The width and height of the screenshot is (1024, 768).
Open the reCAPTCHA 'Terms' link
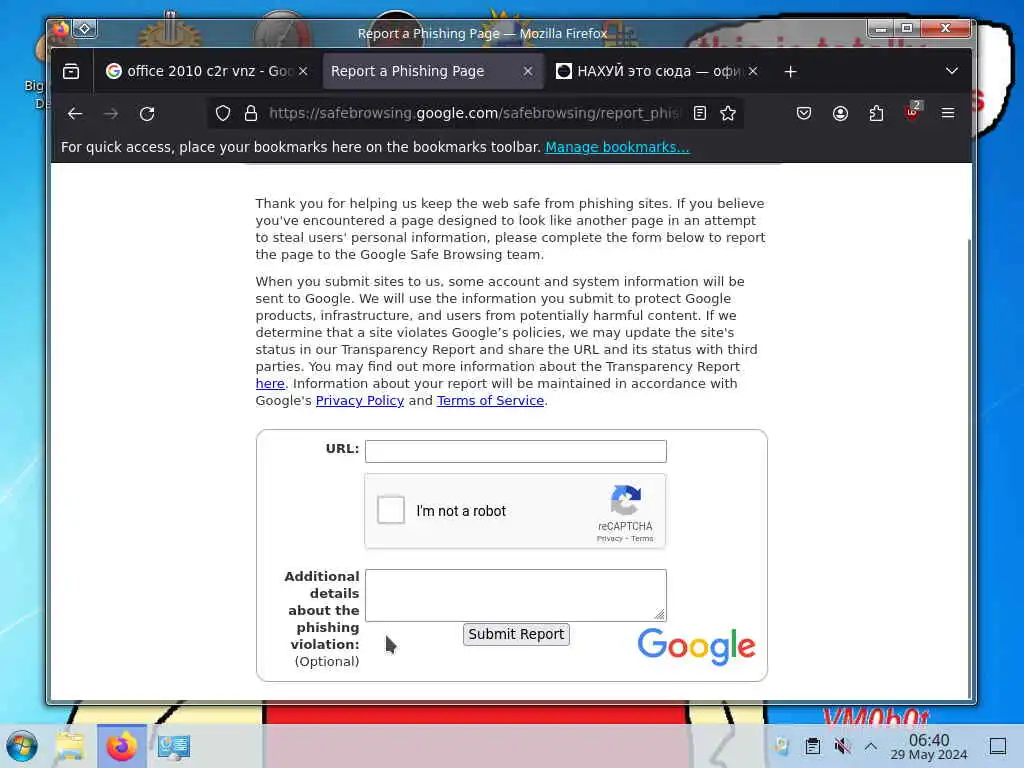[642, 539]
